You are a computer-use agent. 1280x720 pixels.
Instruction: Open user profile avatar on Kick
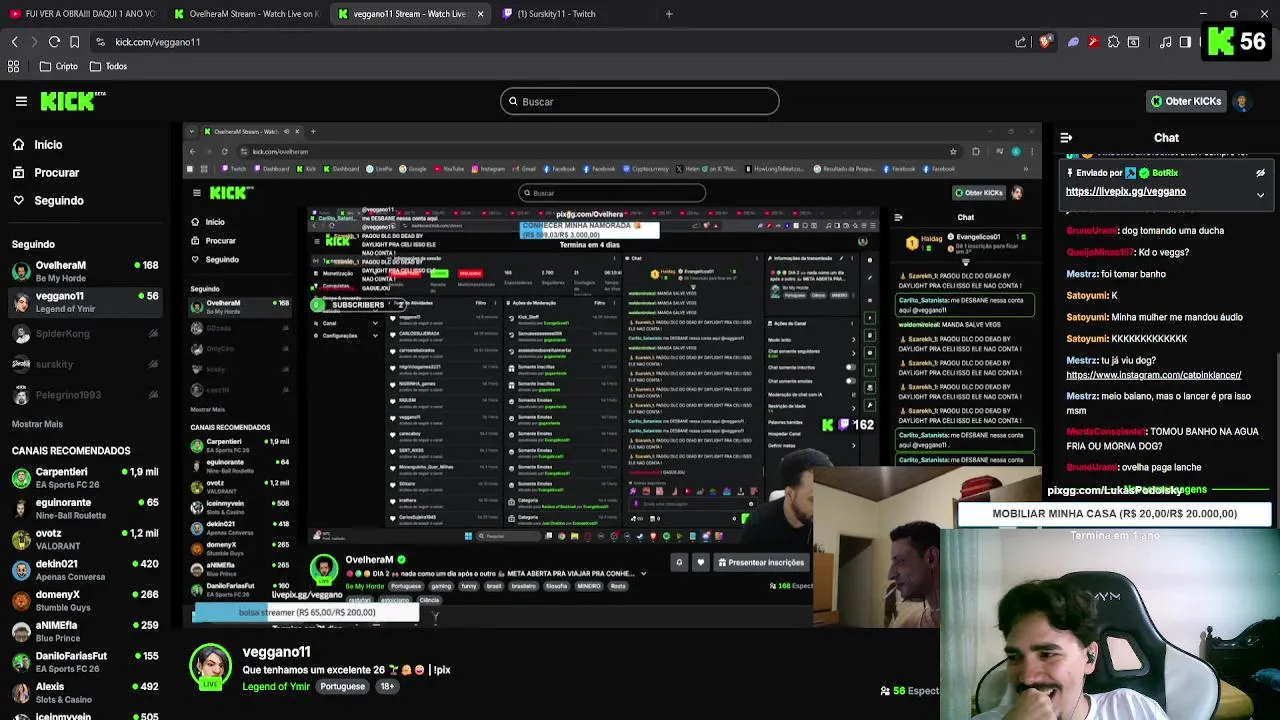tap(1242, 101)
